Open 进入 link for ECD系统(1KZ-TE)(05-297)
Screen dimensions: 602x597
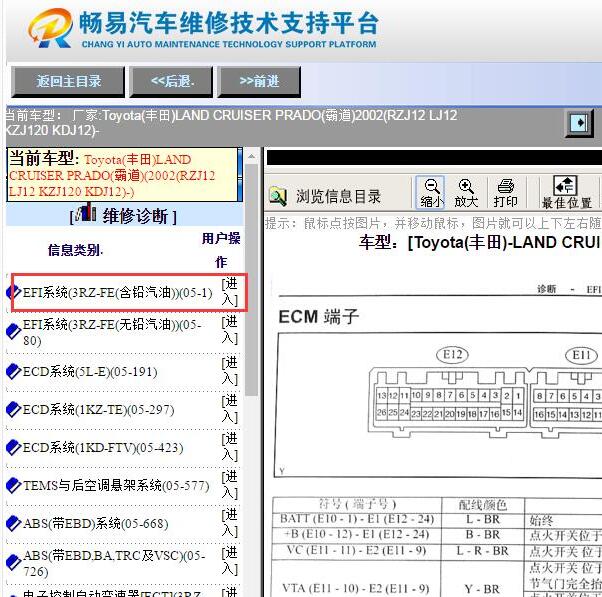230,409
